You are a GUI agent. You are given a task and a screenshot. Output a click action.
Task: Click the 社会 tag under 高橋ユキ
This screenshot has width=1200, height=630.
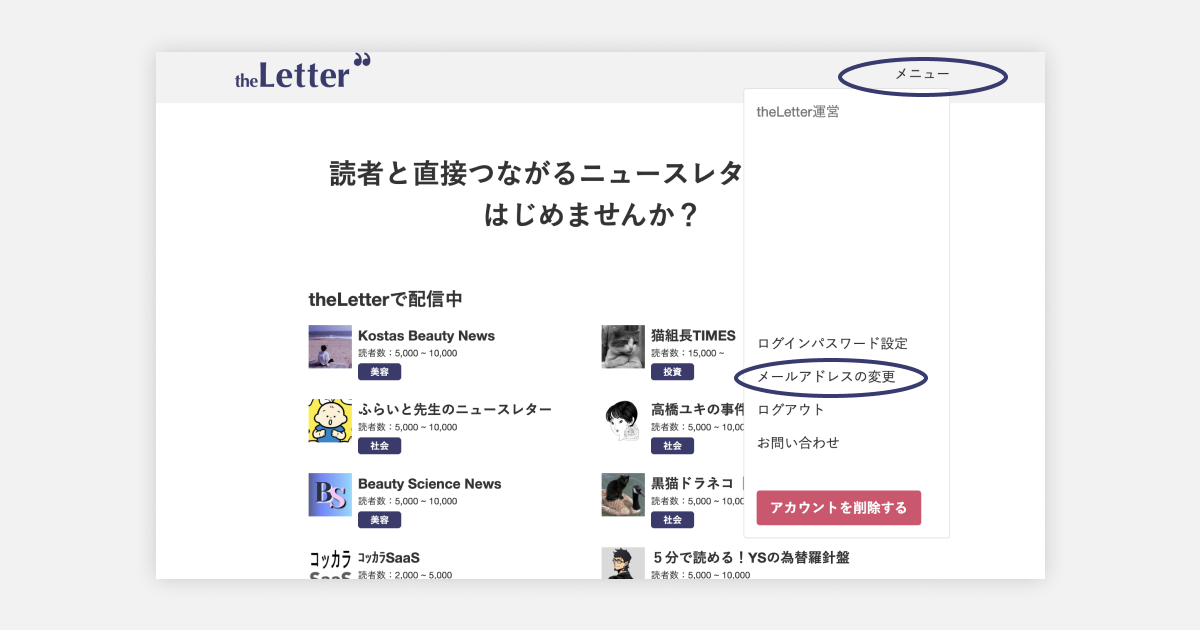click(672, 446)
